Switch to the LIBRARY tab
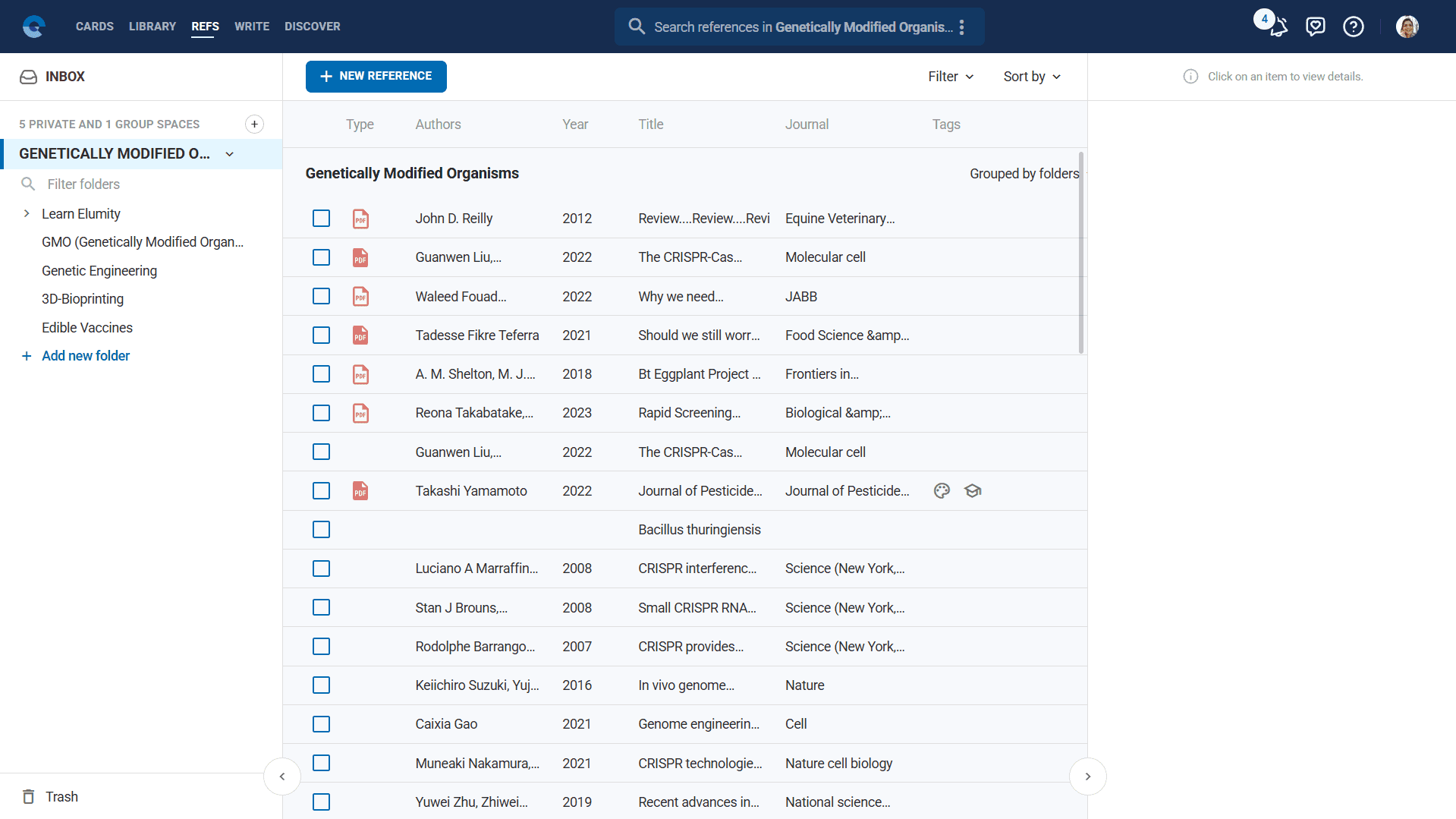This screenshot has height=819, width=1456. 152,27
